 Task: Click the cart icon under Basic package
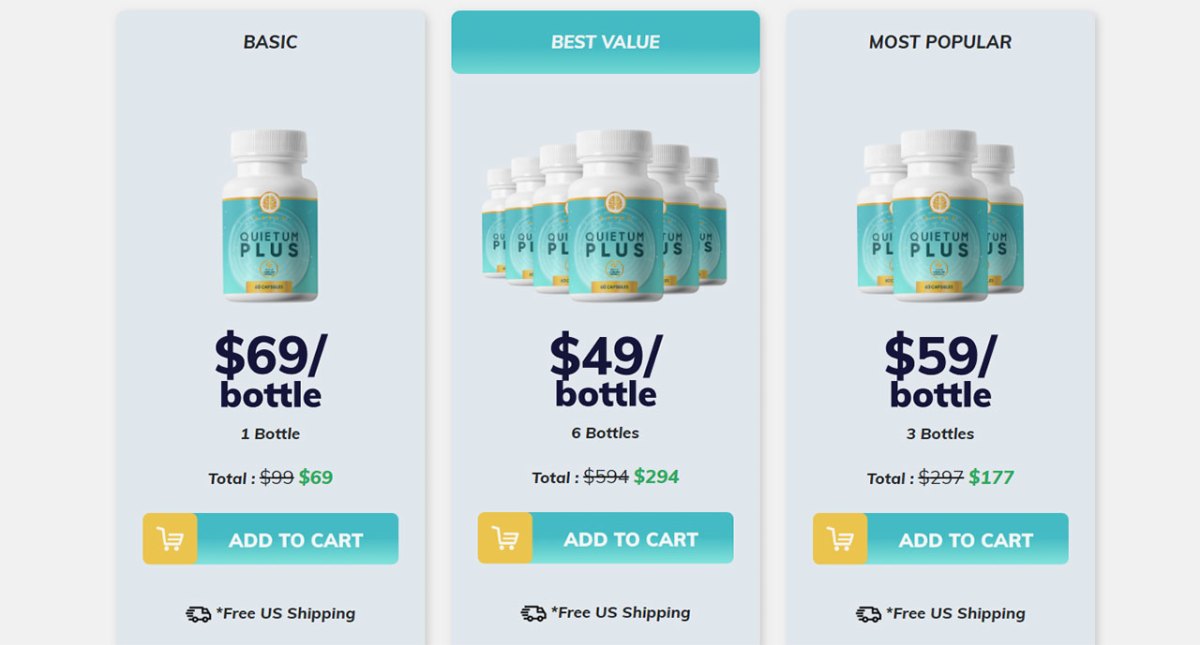[170, 539]
